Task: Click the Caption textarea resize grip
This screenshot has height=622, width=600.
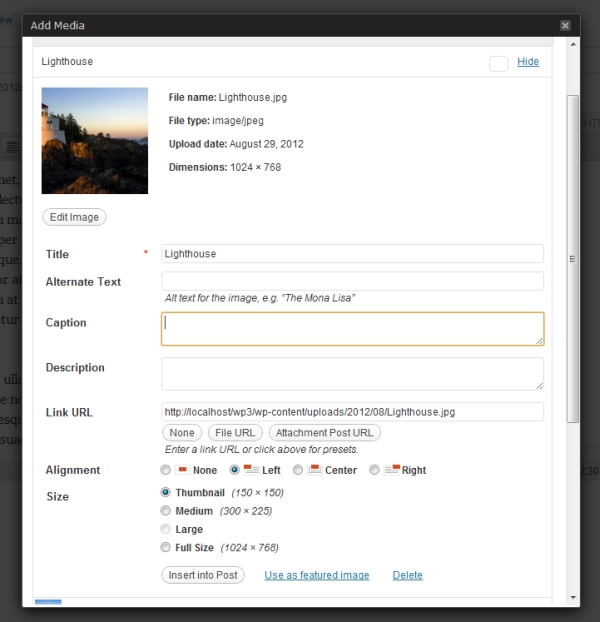Action: pos(539,341)
